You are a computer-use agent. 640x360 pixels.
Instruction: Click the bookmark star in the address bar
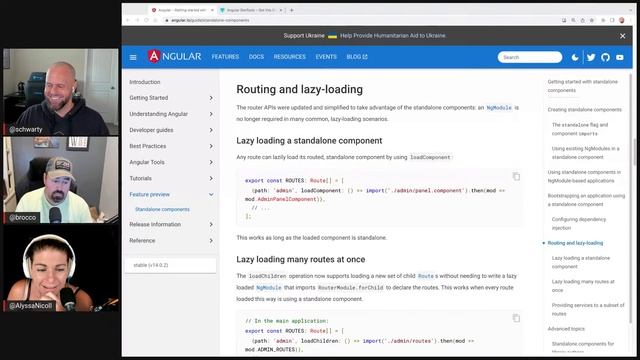(x=591, y=20)
